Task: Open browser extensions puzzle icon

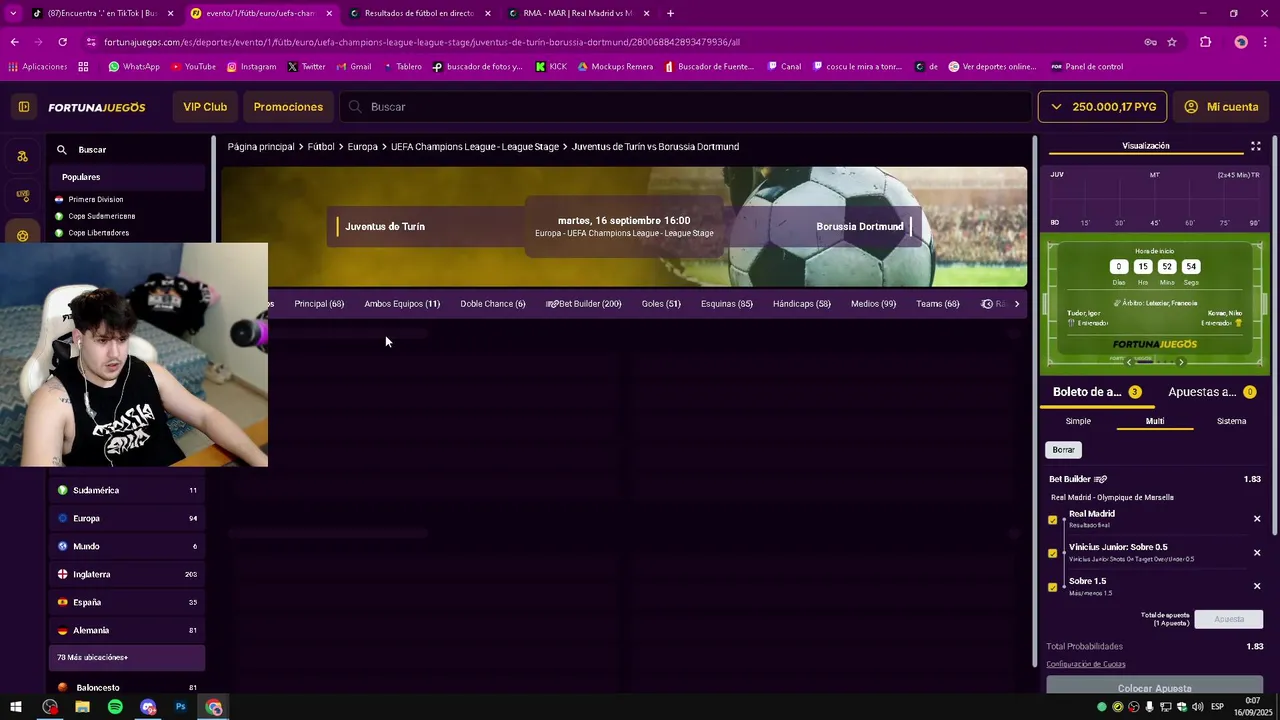Action: [x=1205, y=42]
